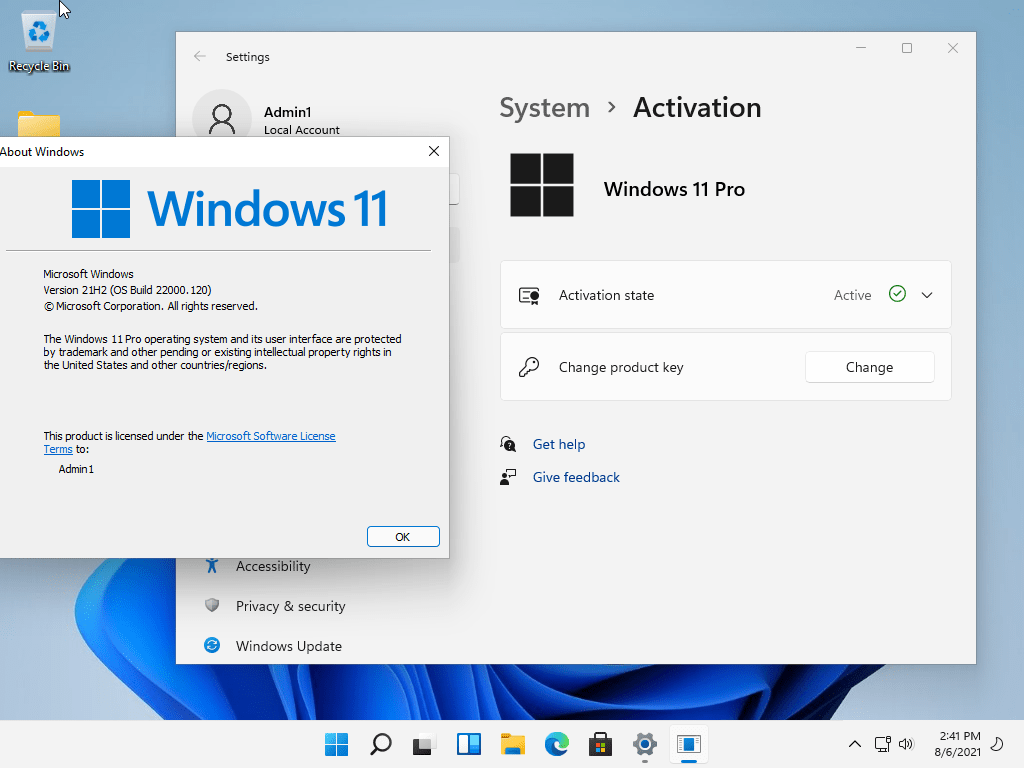Show hidden system tray icons
1024x768 pixels.
coord(854,744)
